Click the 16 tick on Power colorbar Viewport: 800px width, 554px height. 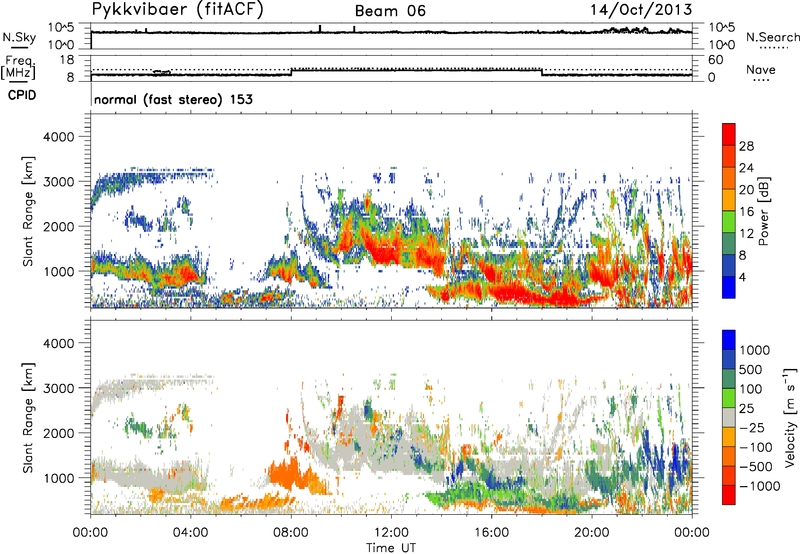coord(746,212)
